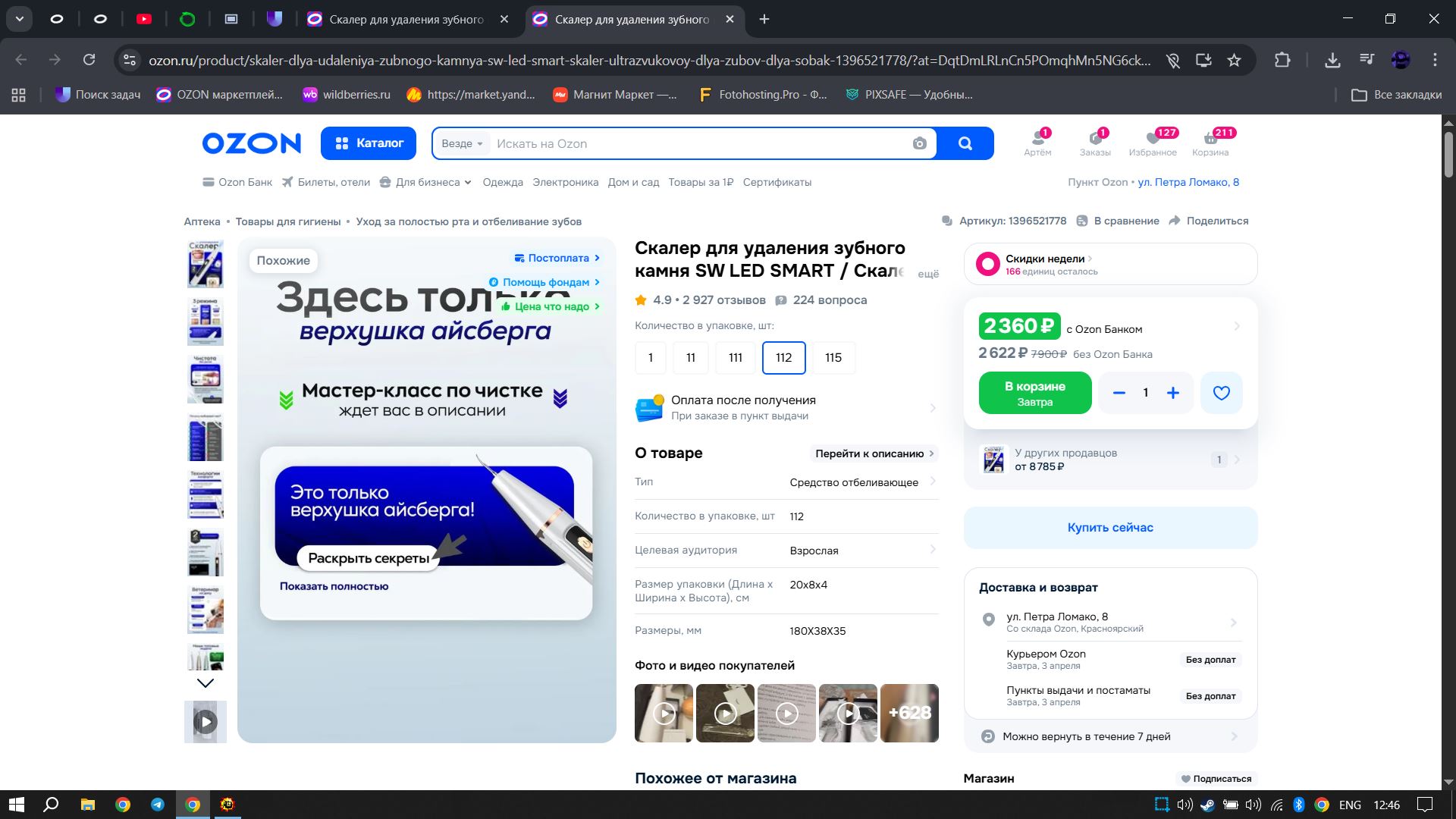Select package quantity option 11

point(690,357)
